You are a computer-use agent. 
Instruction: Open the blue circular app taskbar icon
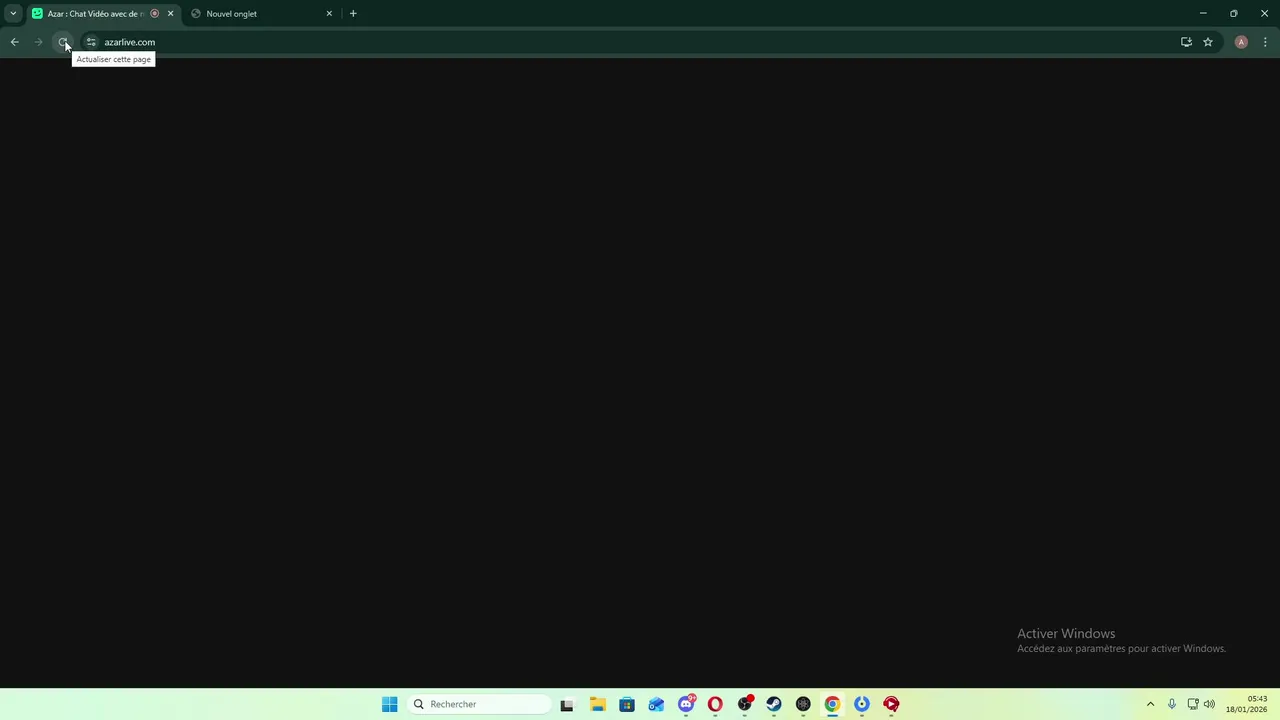tap(862, 704)
